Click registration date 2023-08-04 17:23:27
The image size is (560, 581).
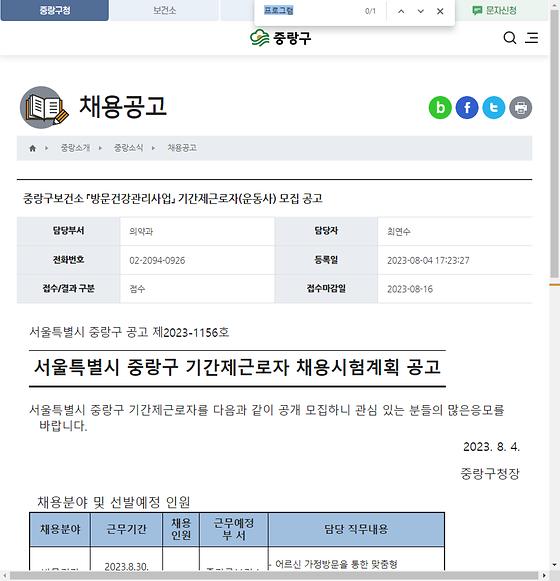428,260
